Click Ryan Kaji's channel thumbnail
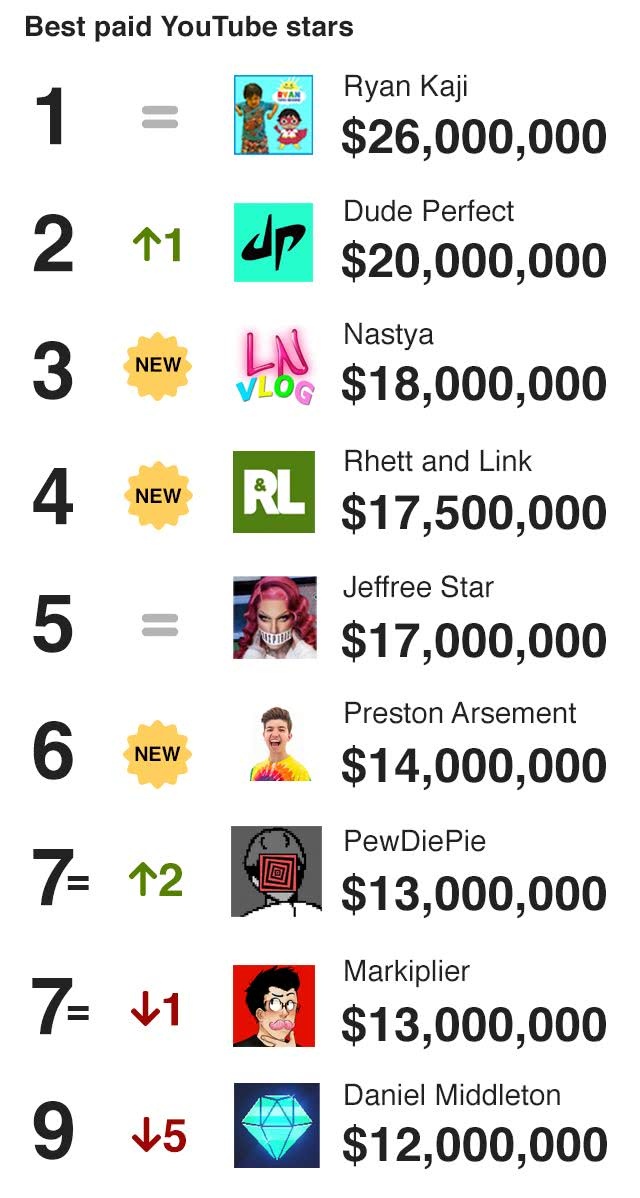Screen dimensions: 640x1198 click(273, 115)
